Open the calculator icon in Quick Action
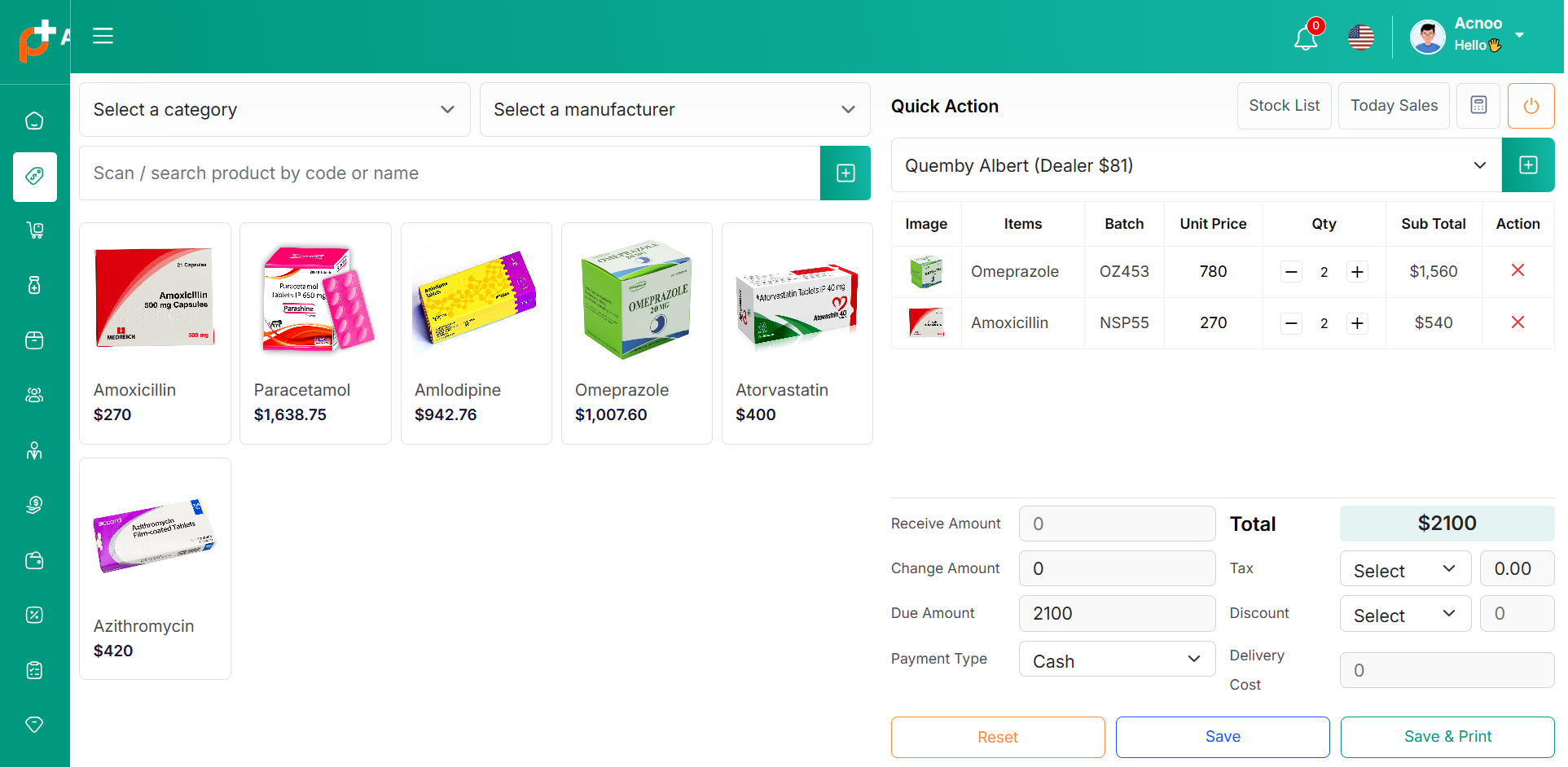This screenshot has height=767, width=1568. click(1478, 106)
